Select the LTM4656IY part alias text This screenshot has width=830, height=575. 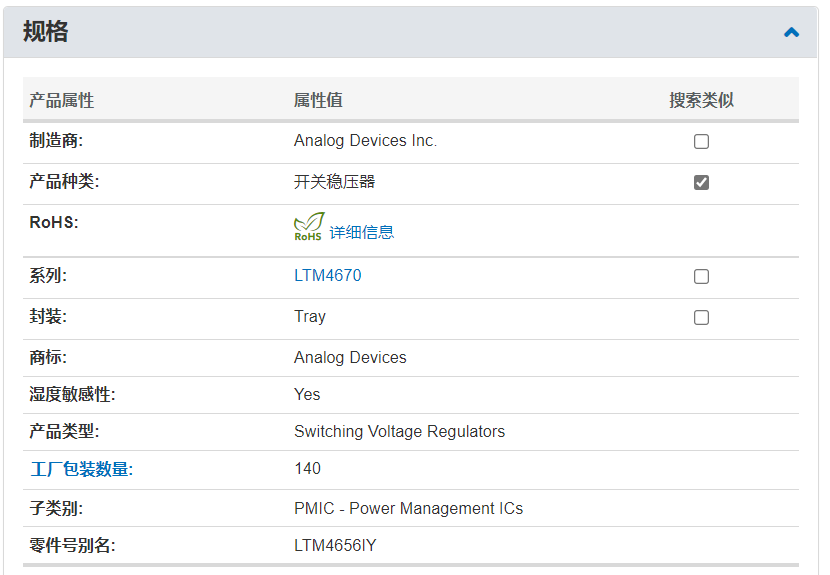(x=335, y=545)
